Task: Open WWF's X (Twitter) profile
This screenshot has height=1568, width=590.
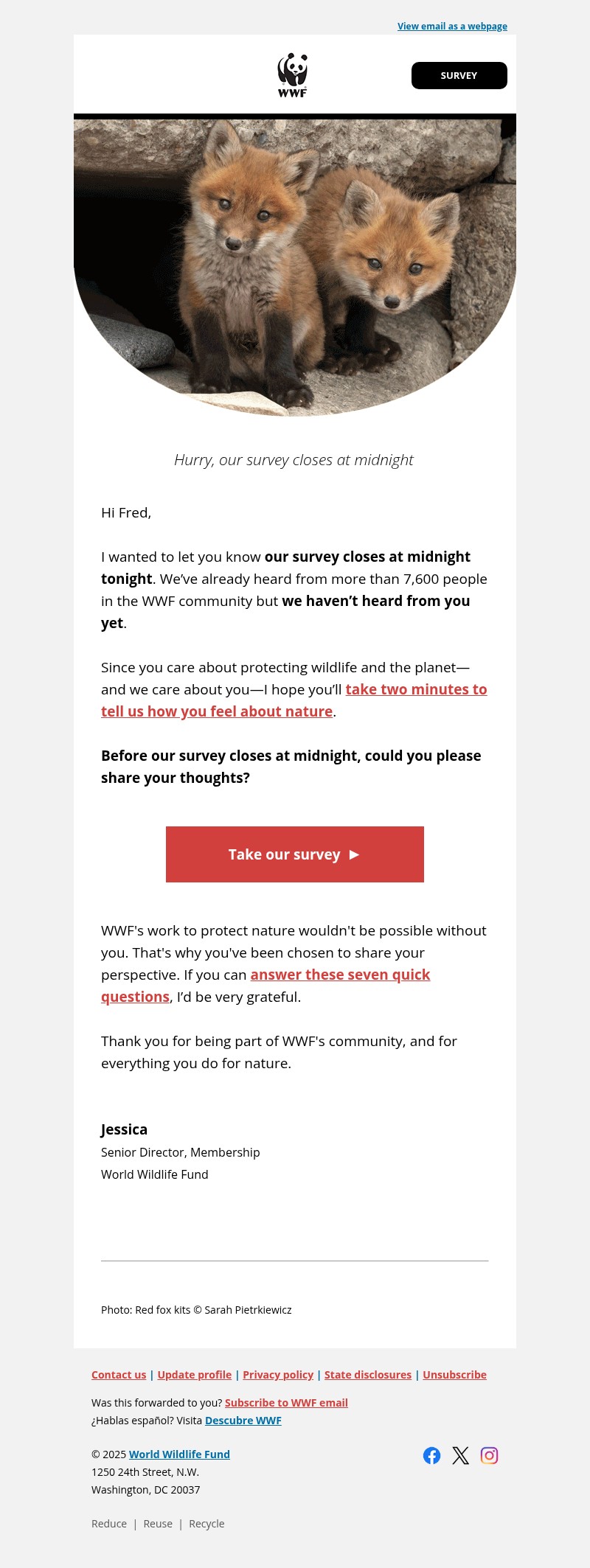Action: [x=461, y=1455]
